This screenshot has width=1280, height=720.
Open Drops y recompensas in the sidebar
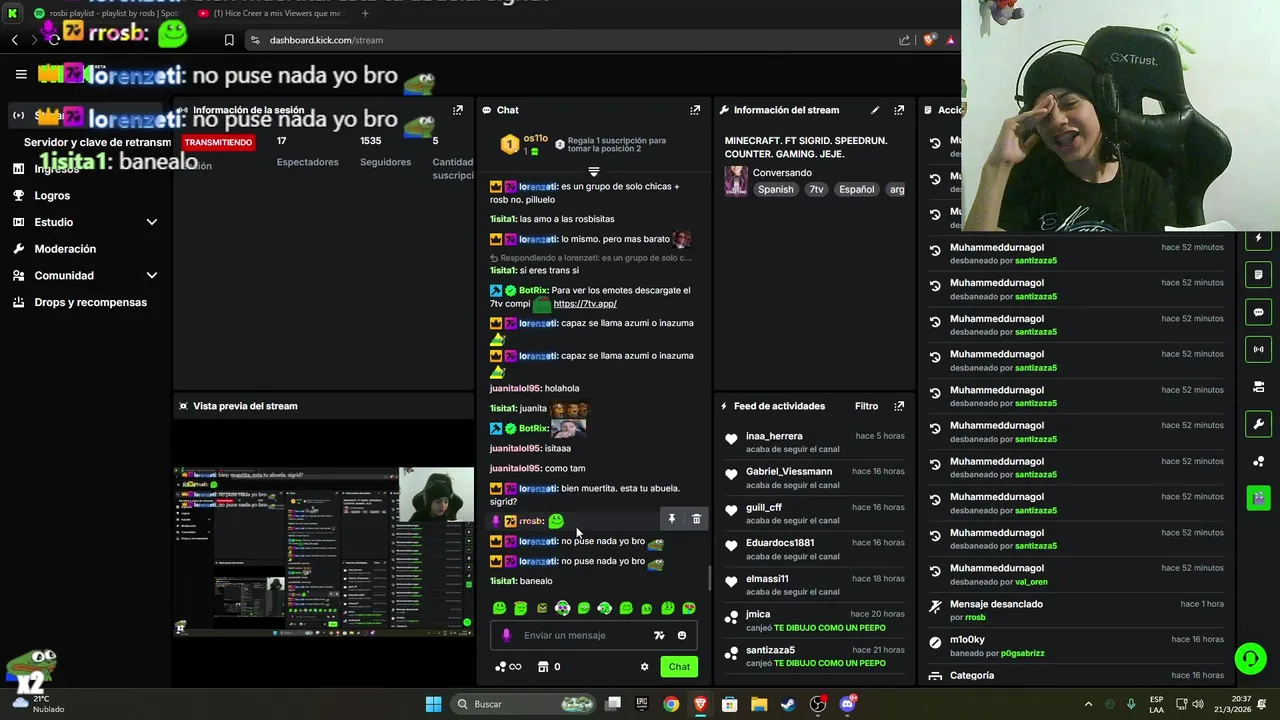[90, 302]
